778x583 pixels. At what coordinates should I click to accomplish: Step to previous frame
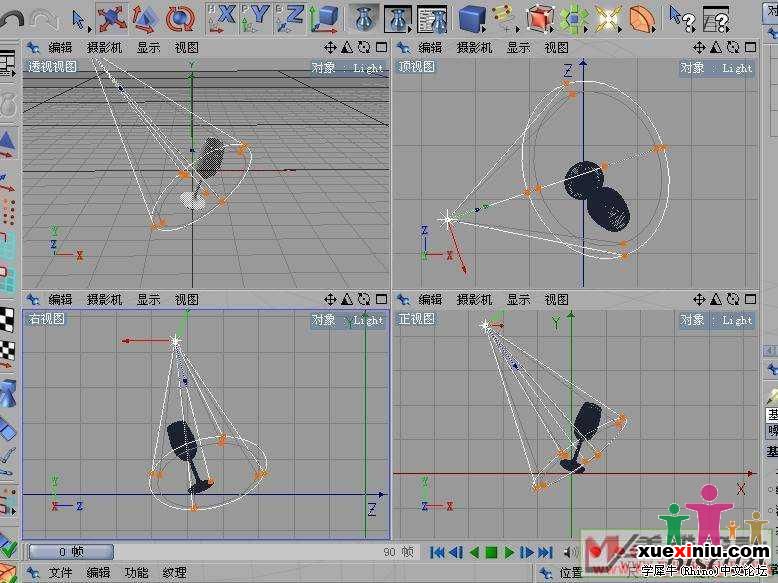click(x=455, y=552)
